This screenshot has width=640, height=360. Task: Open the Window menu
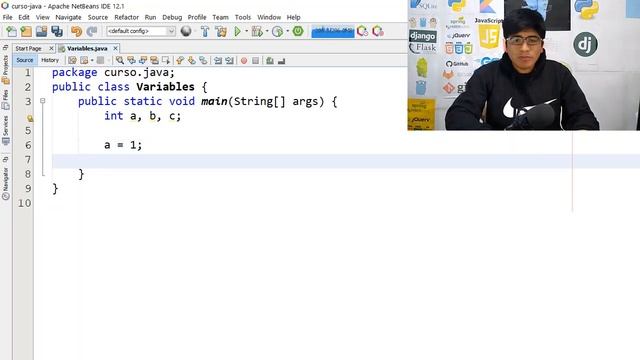click(x=269, y=17)
